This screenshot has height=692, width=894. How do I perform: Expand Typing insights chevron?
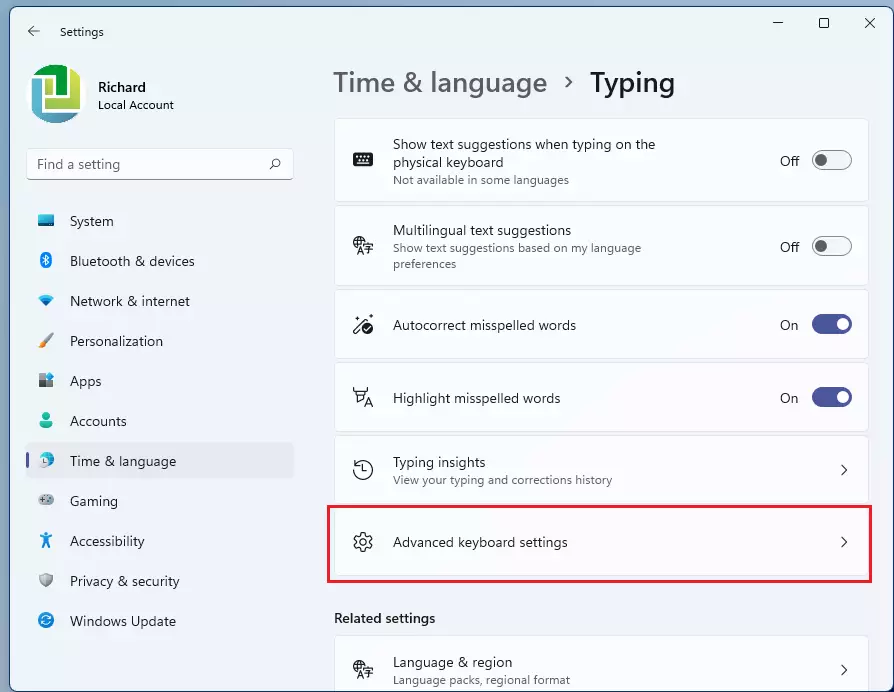point(844,470)
